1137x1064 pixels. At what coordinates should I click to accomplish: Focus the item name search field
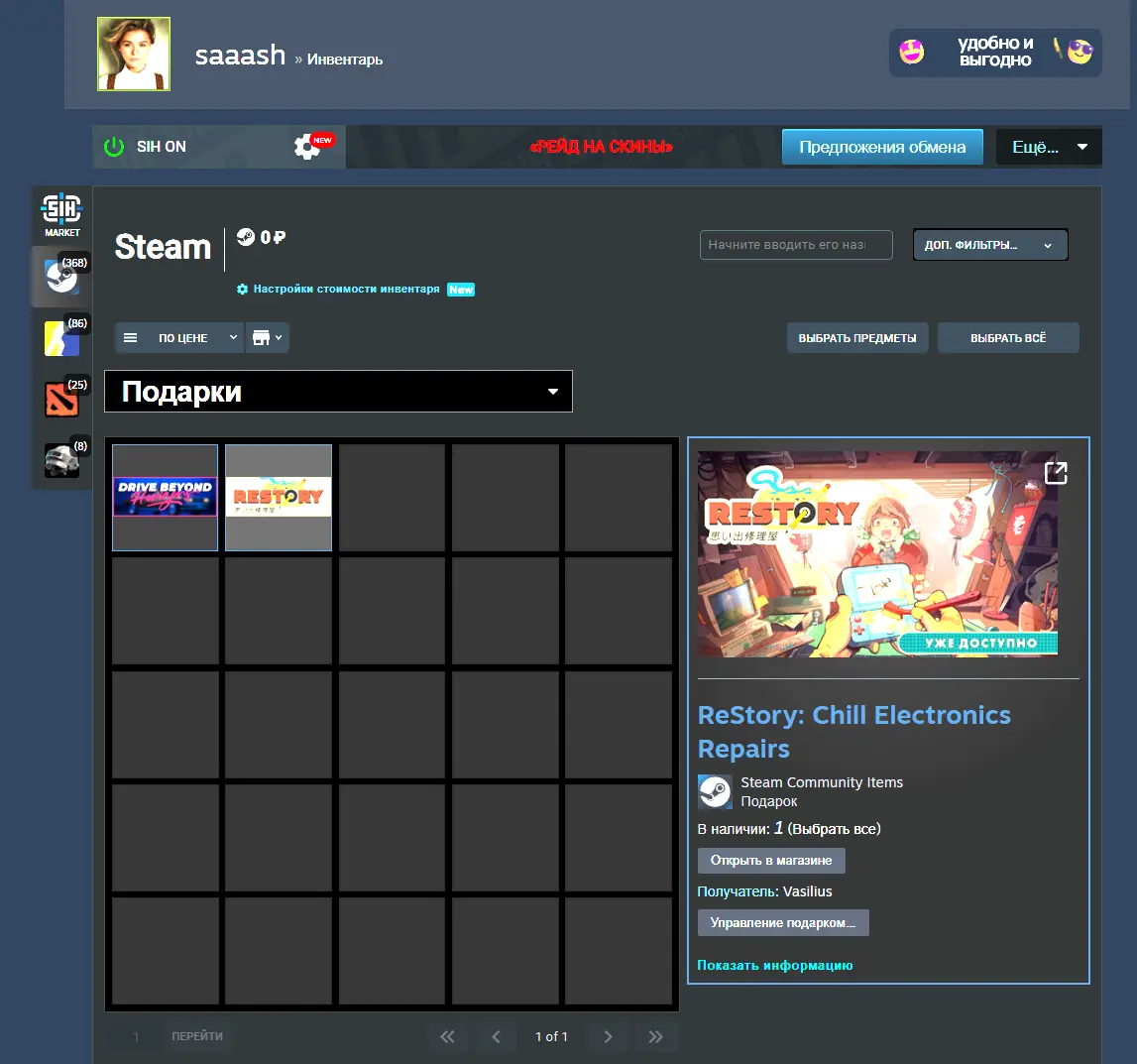coord(795,244)
